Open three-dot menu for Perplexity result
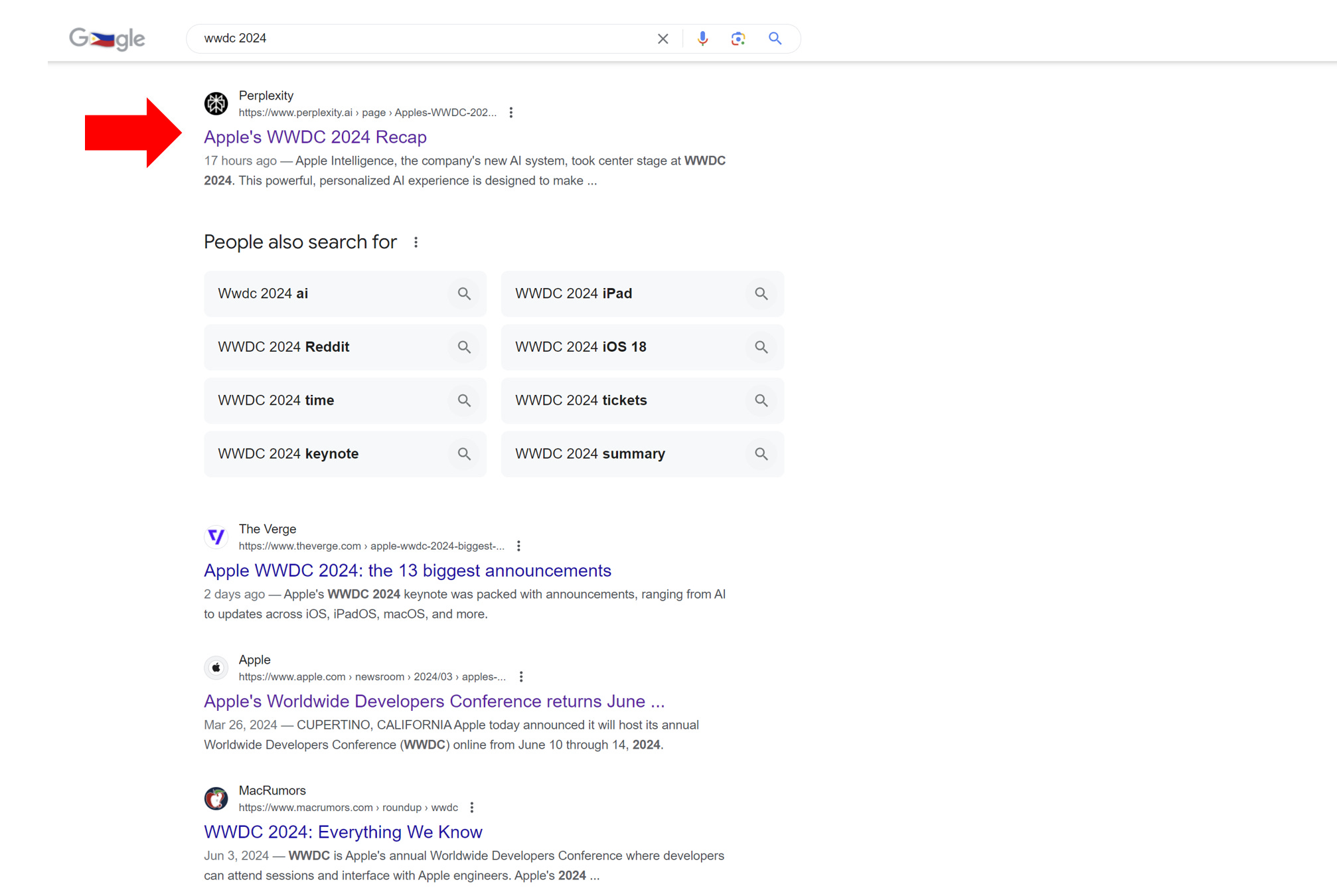The width and height of the screenshot is (1337, 896). (x=511, y=113)
